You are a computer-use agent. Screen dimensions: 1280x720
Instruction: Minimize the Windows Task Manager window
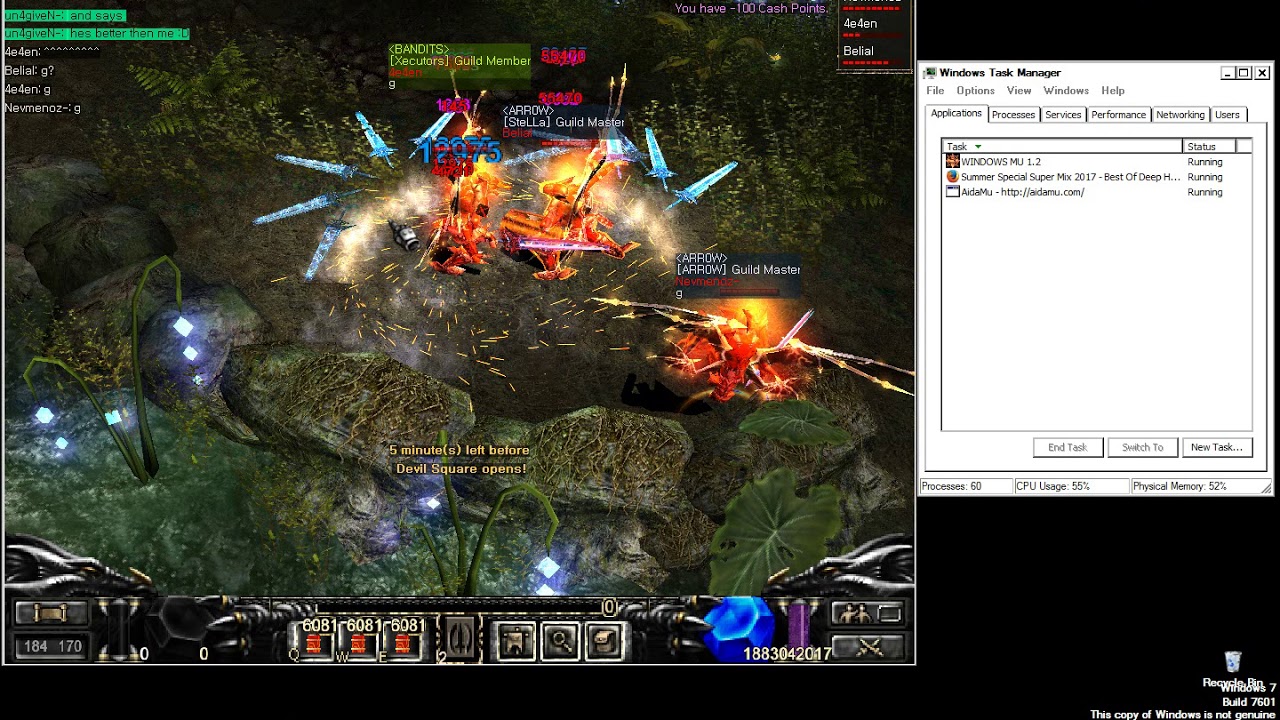[x=1227, y=73]
